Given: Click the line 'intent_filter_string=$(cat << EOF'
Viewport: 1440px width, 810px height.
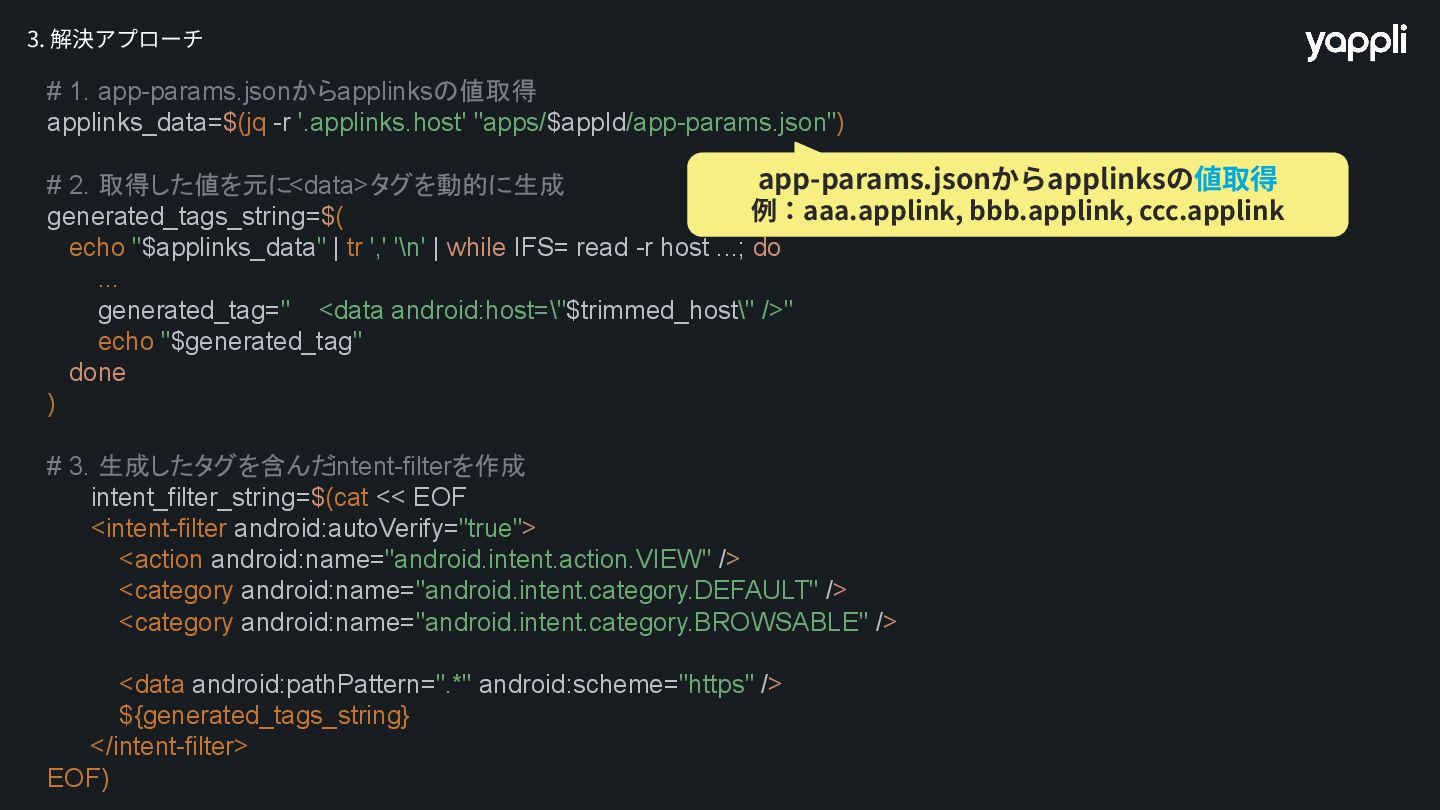Looking at the screenshot, I should 279,497.
